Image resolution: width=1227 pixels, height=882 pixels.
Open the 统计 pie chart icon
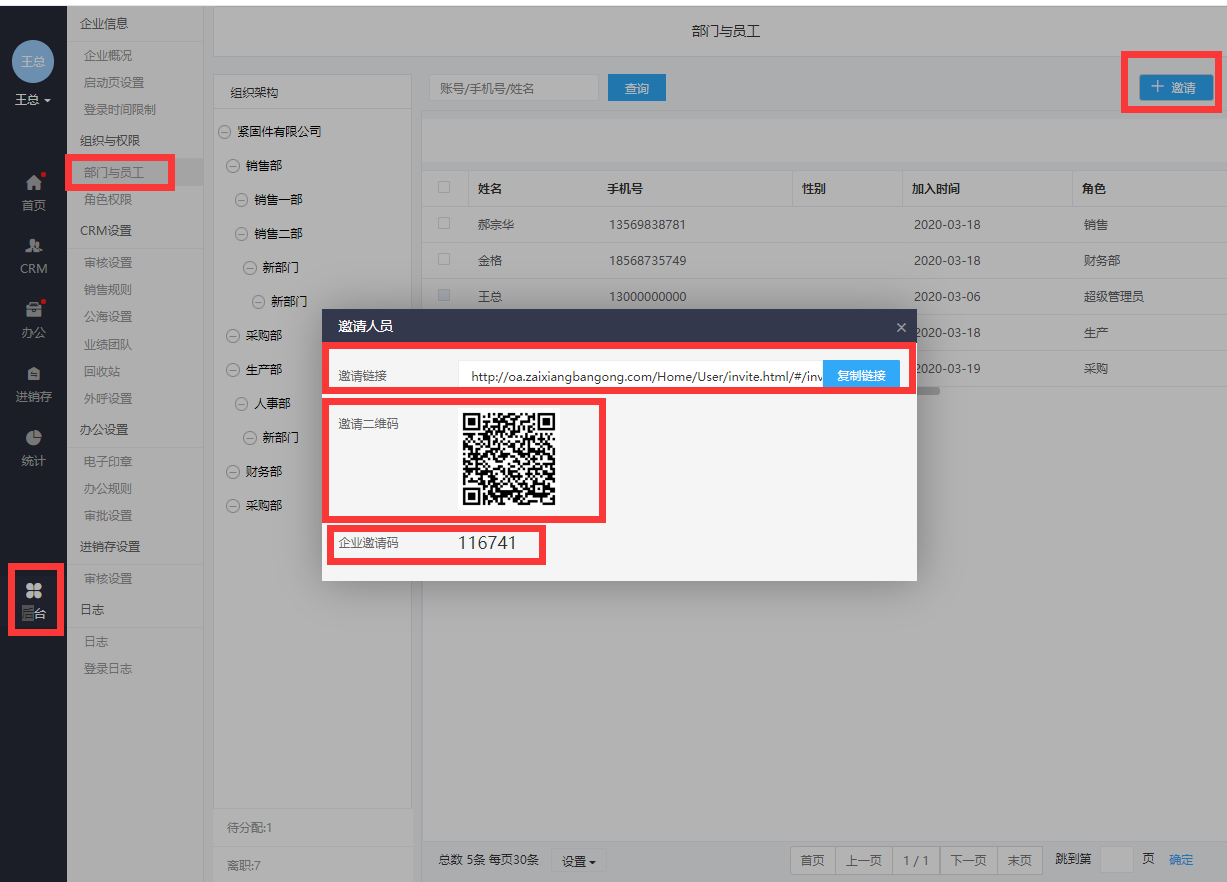34,438
